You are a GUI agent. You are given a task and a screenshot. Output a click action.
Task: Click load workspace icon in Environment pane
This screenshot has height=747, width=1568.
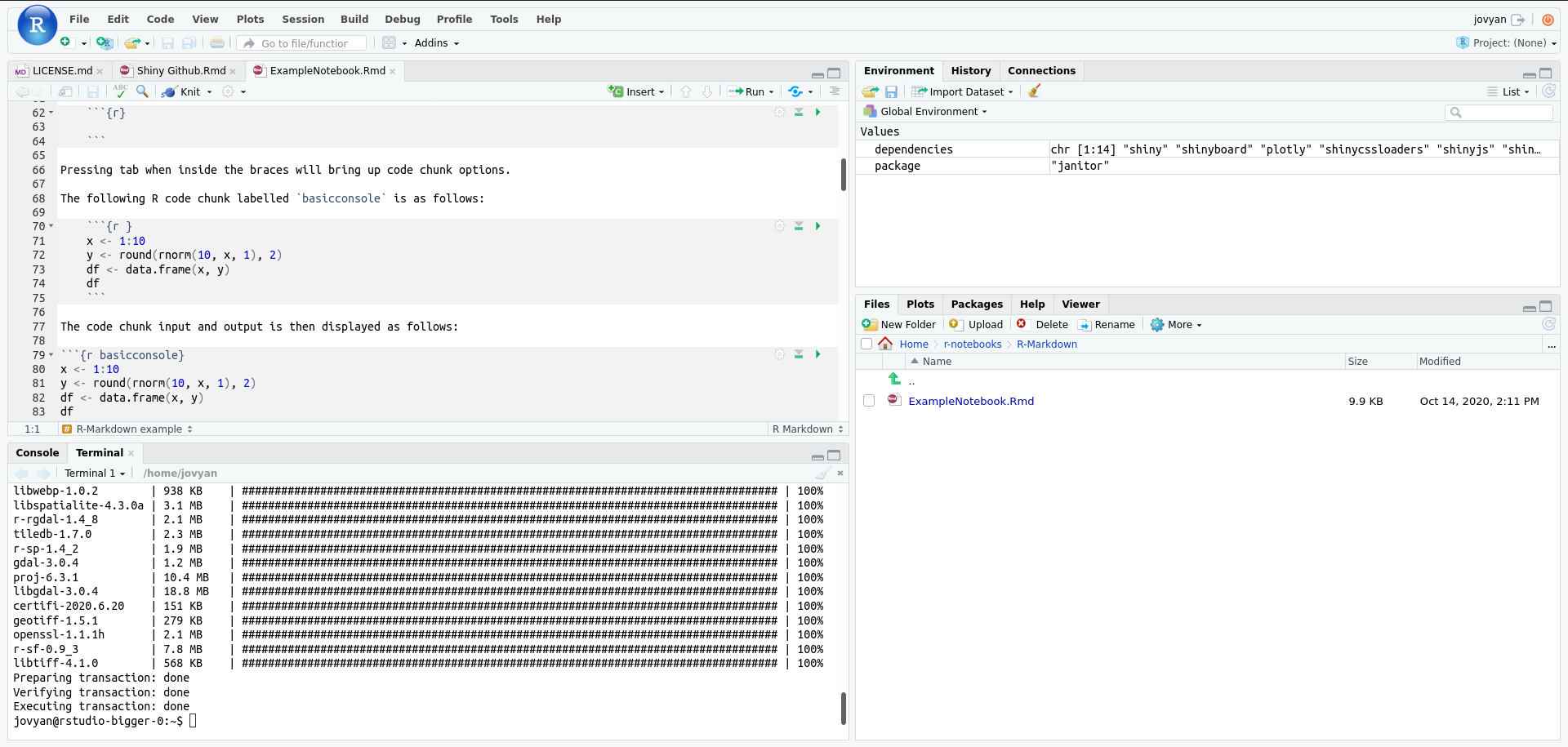(871, 91)
